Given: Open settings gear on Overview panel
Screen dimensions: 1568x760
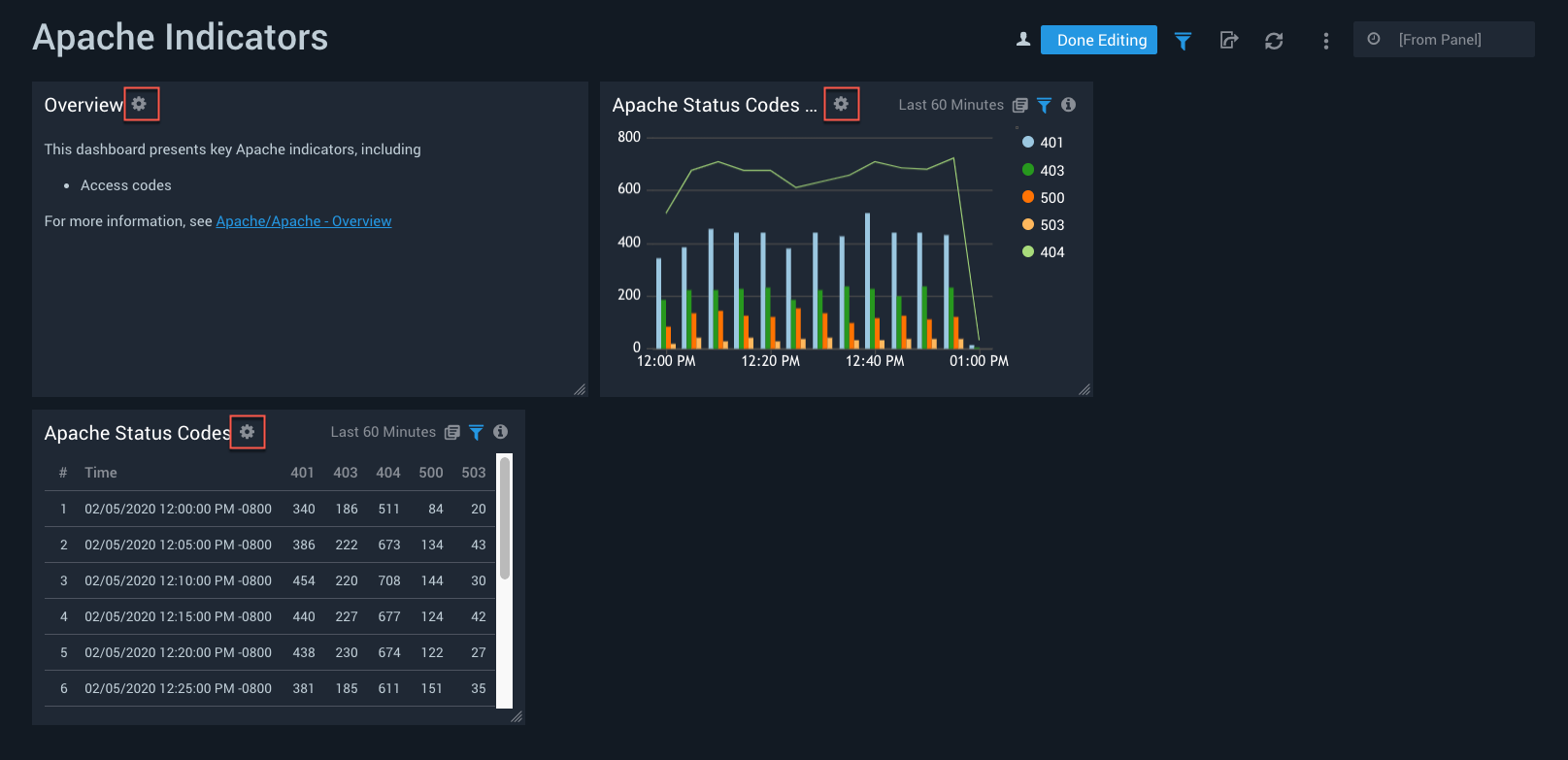Looking at the screenshot, I should pos(140,104).
